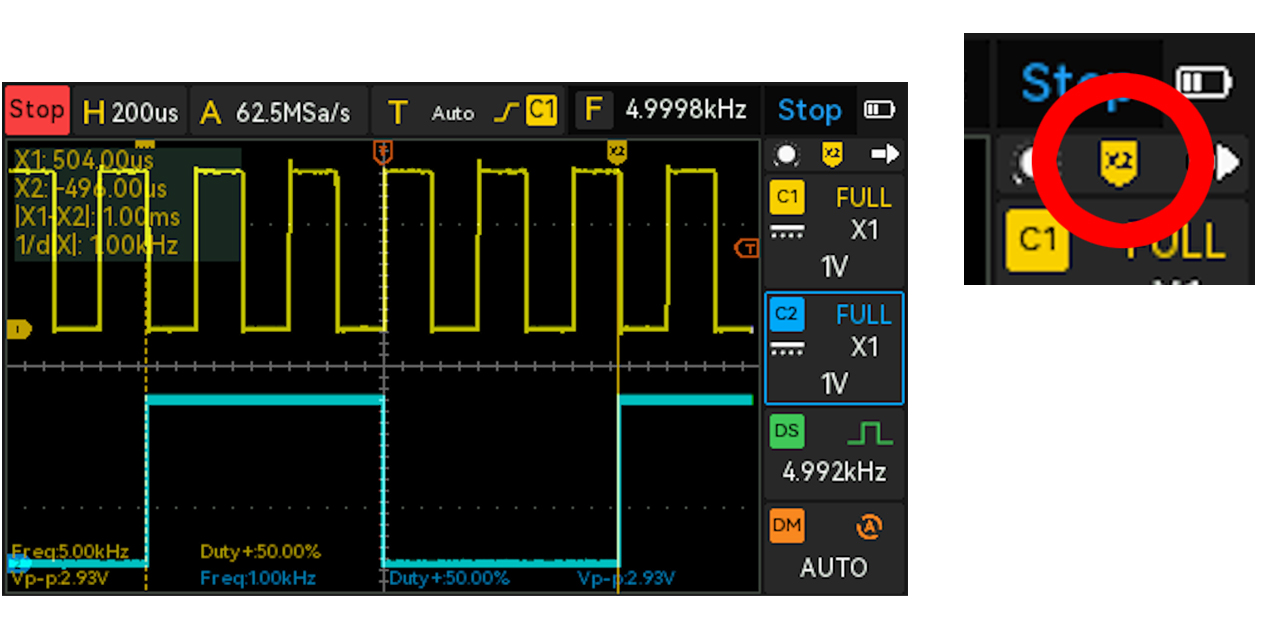
Task: Click the yellow C1 badge in enlarged inset
Action: click(1037, 241)
